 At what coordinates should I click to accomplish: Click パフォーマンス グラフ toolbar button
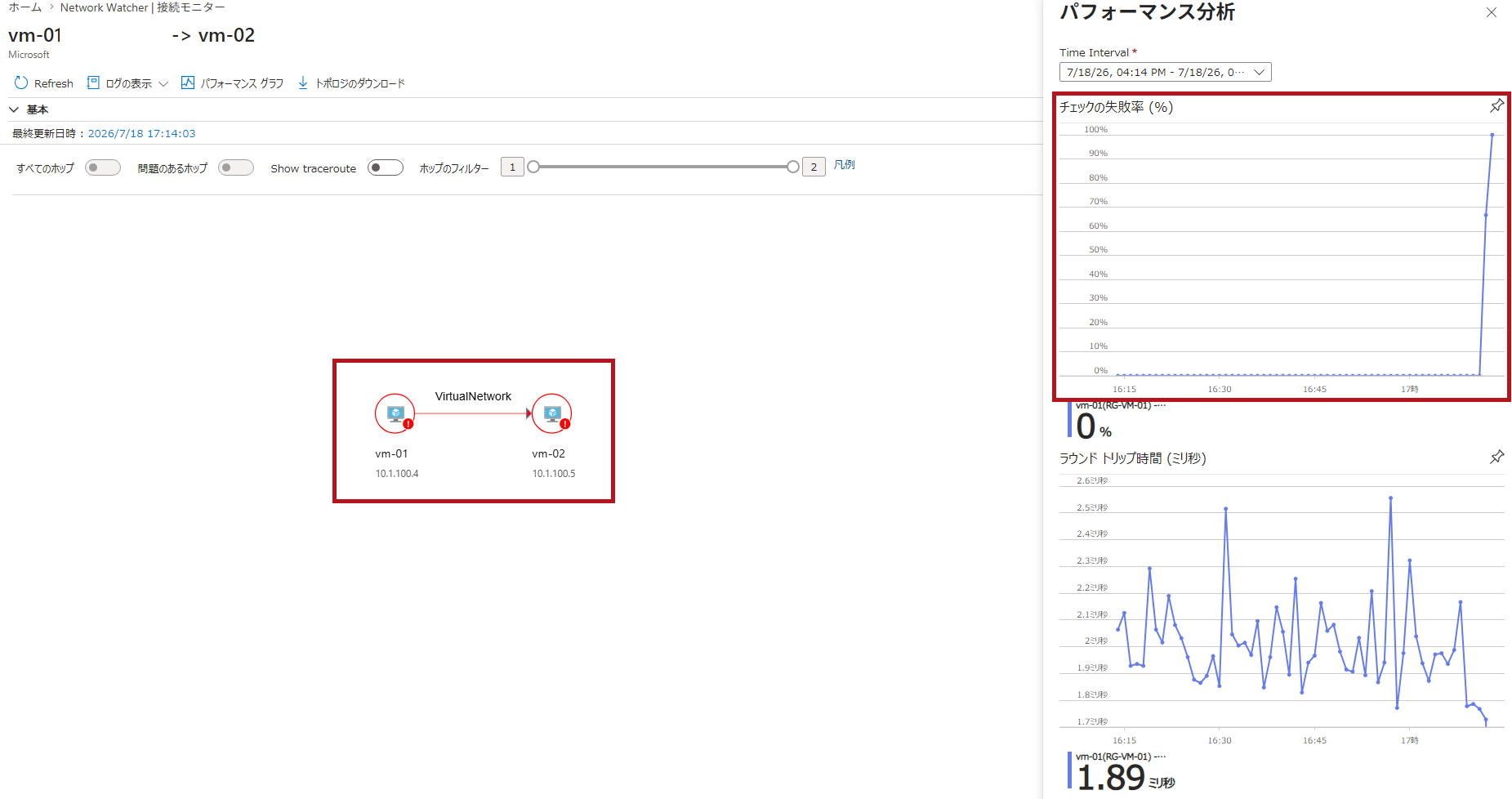233,83
